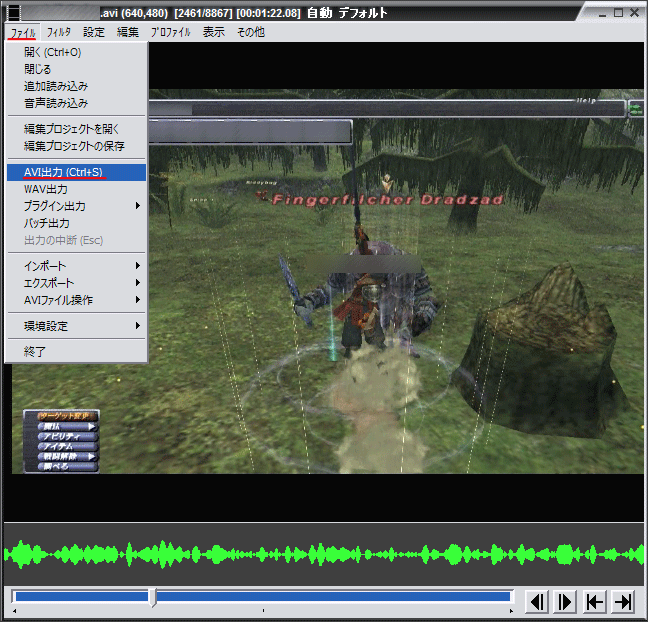The width and height of the screenshot is (648, 622).
Task: Expand the プラグイン出力 submenu
Action: click(x=76, y=206)
